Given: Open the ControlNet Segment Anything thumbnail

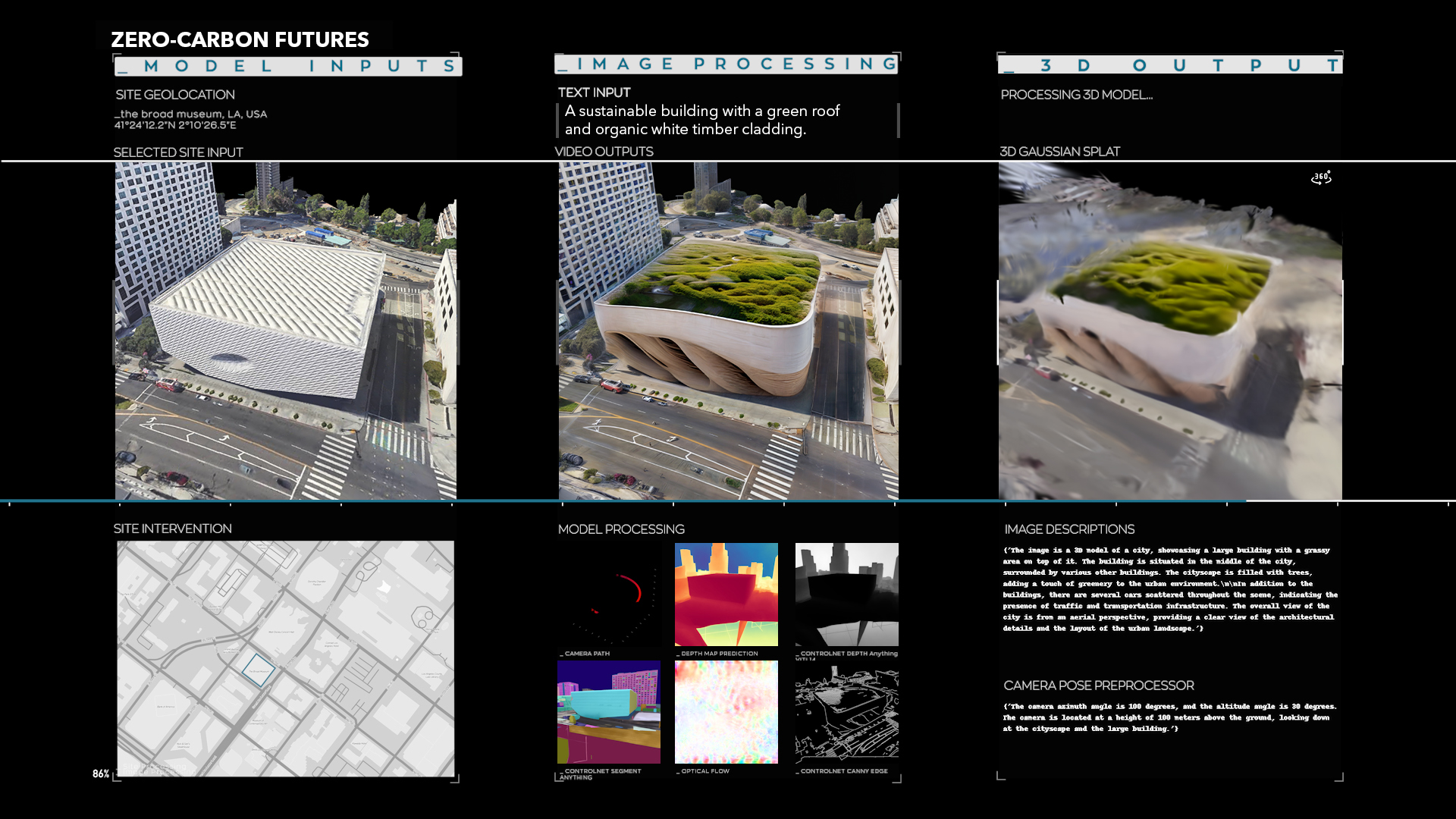Looking at the screenshot, I should point(609,711).
